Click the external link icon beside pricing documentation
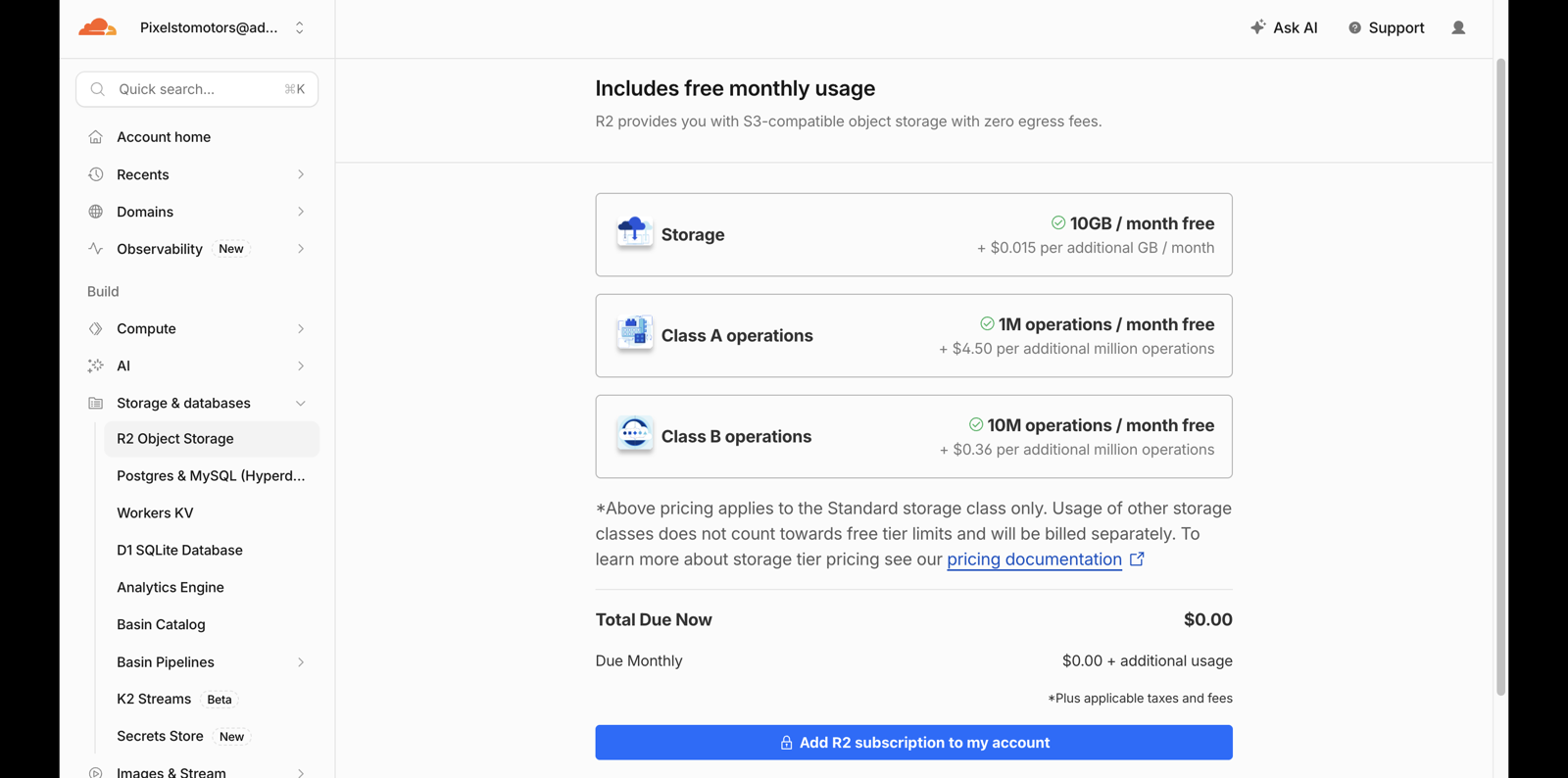This screenshot has height=778, width=1568. coord(1137,559)
